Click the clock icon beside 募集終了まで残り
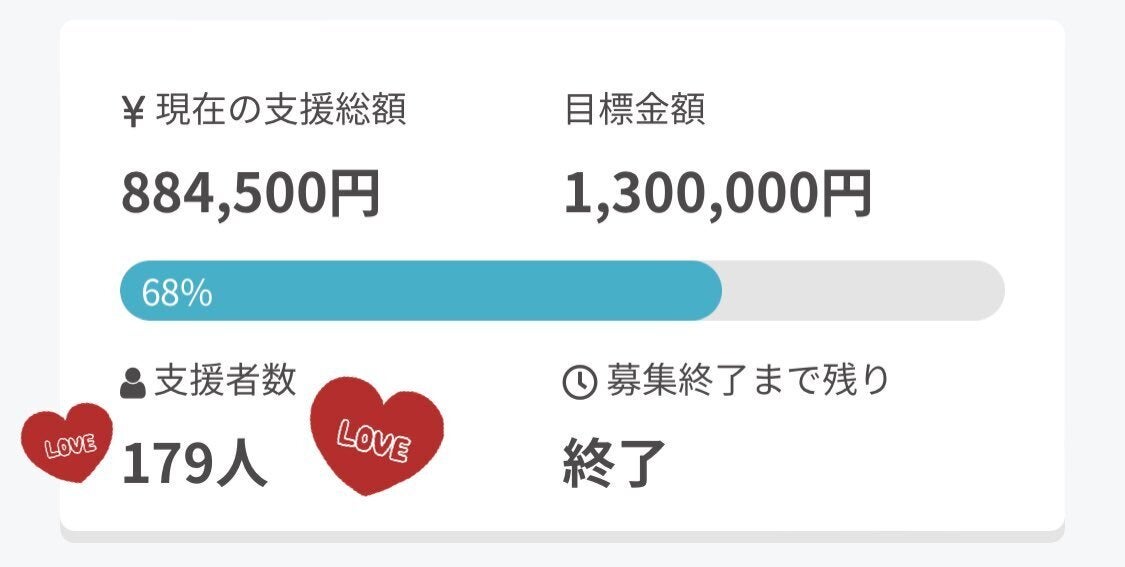The image size is (1125, 567). 580,383
